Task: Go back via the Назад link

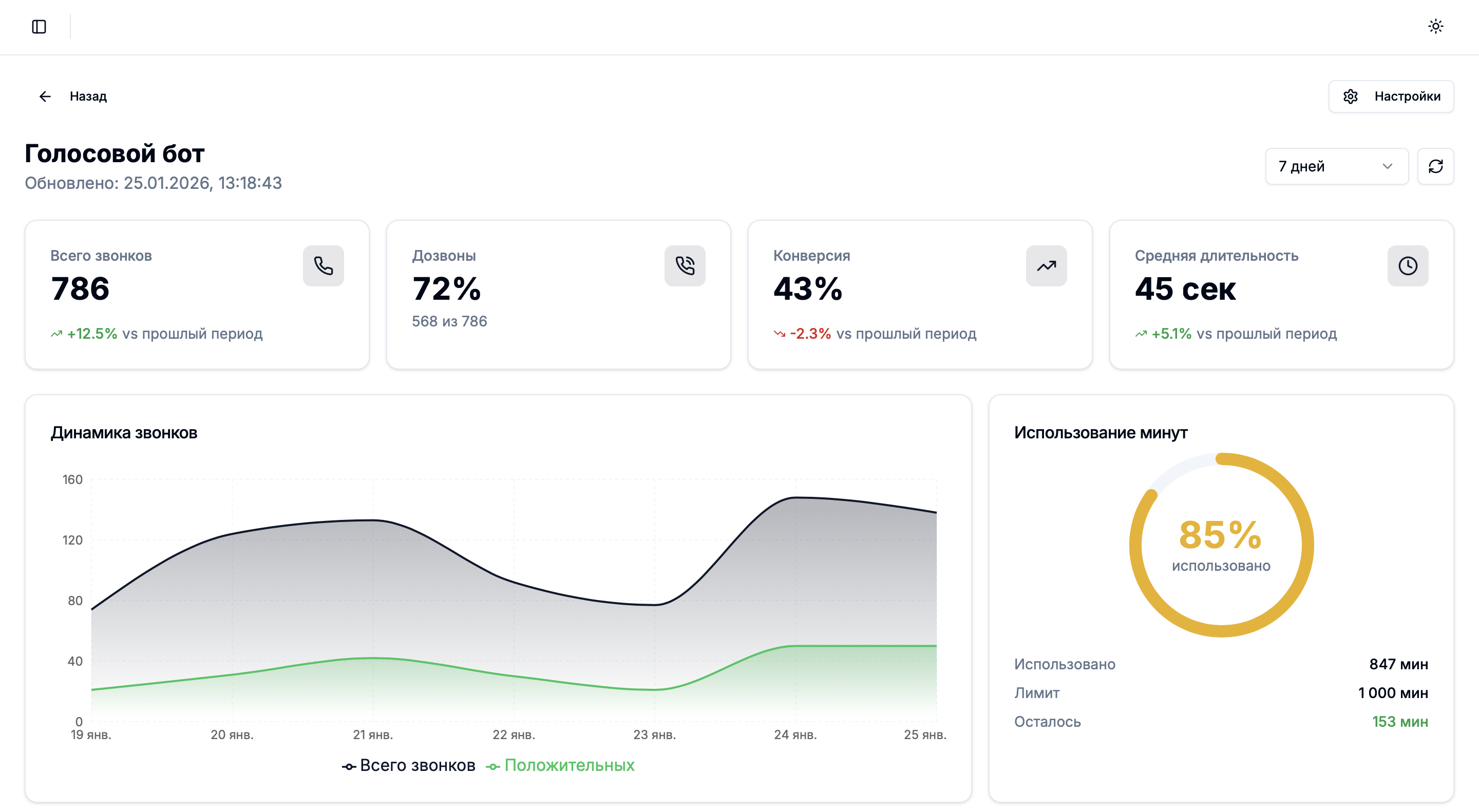Action: pyautogui.click(x=88, y=96)
